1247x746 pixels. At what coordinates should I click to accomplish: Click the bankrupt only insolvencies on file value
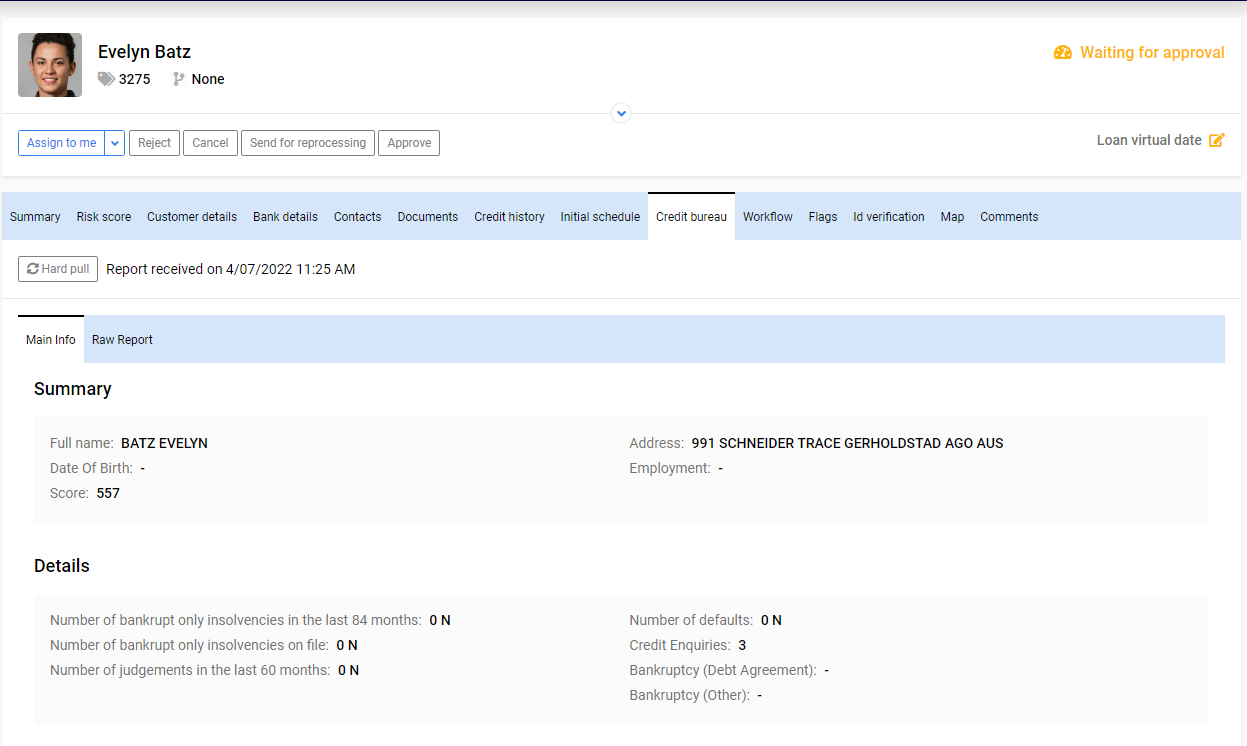(x=347, y=645)
